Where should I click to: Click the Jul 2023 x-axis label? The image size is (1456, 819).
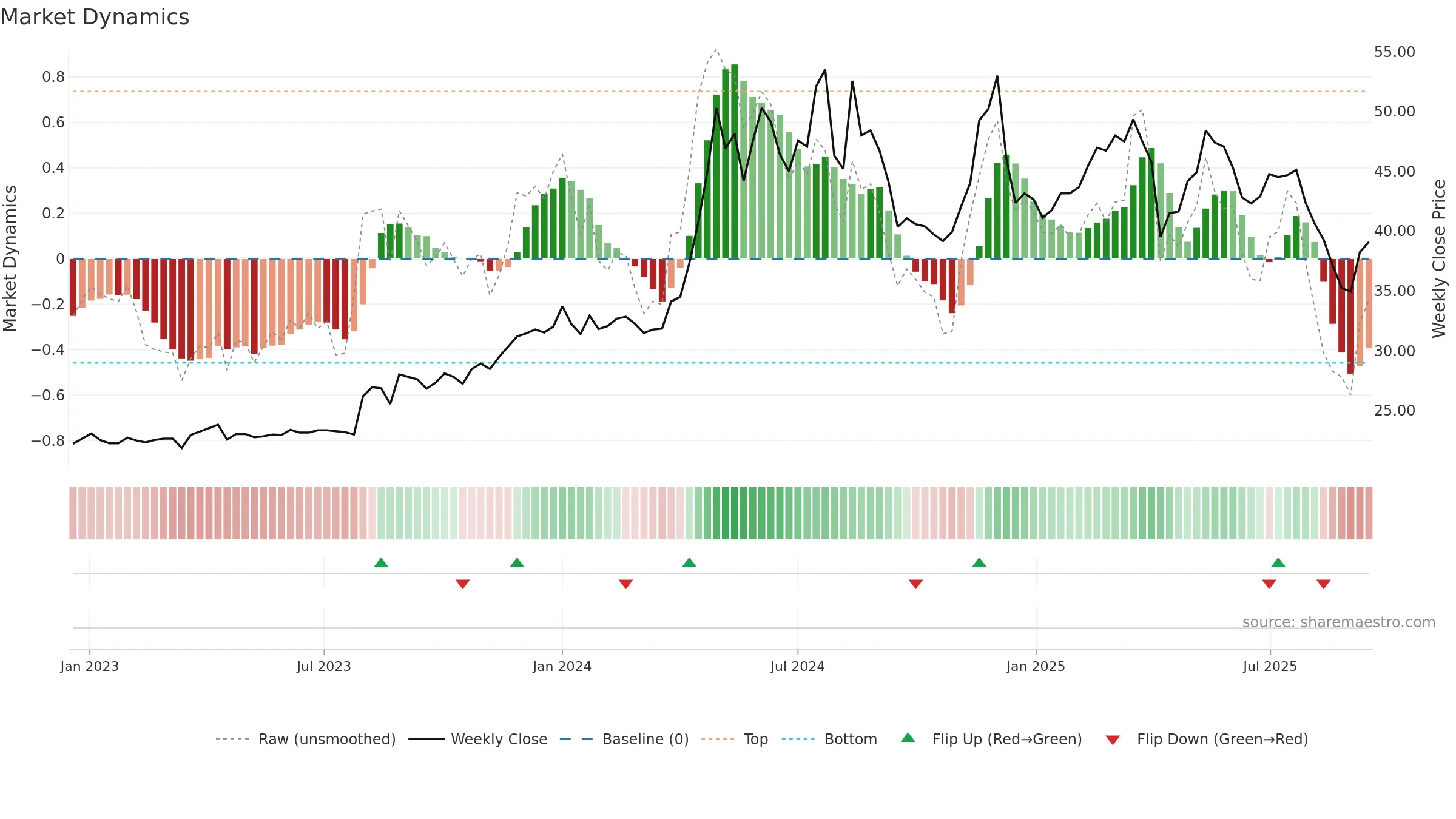324,666
